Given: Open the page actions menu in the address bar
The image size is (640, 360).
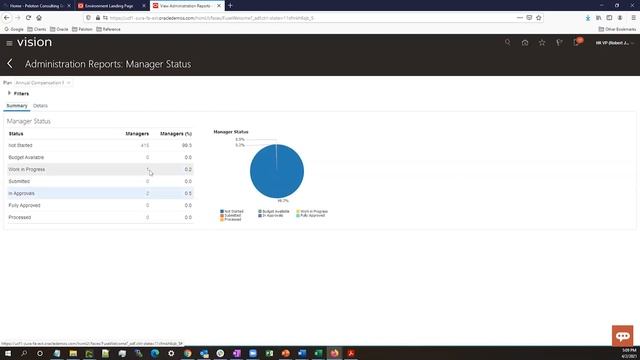Looking at the screenshot, I should point(520,18).
